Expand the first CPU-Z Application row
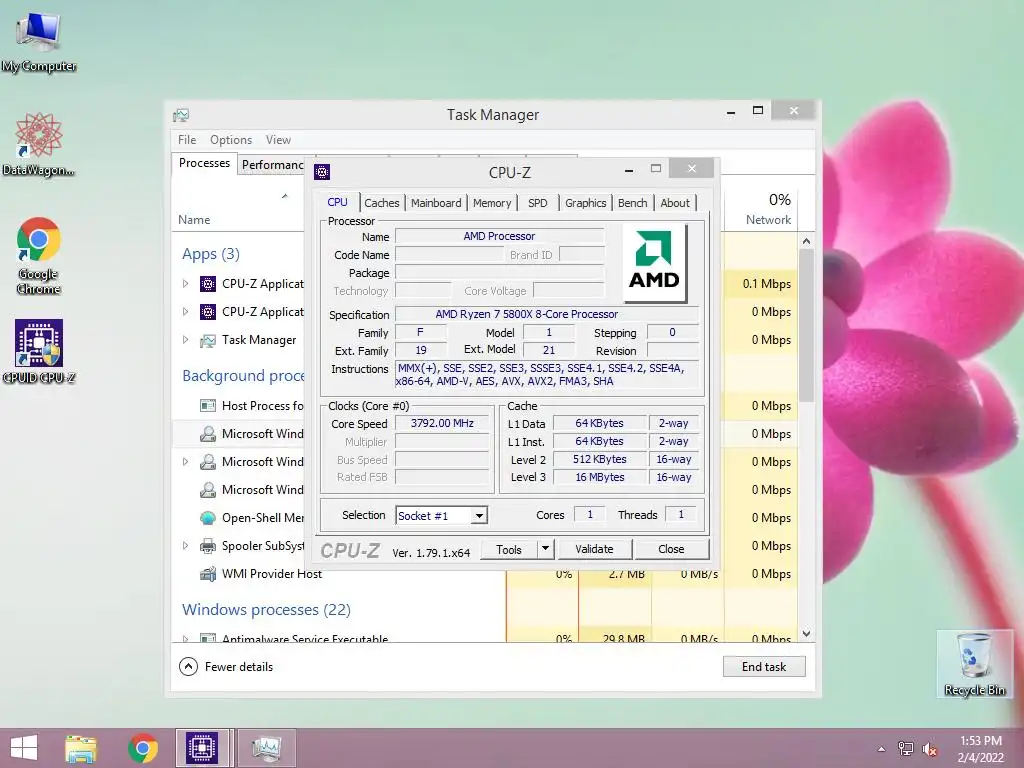The image size is (1024, 768). tap(185, 284)
